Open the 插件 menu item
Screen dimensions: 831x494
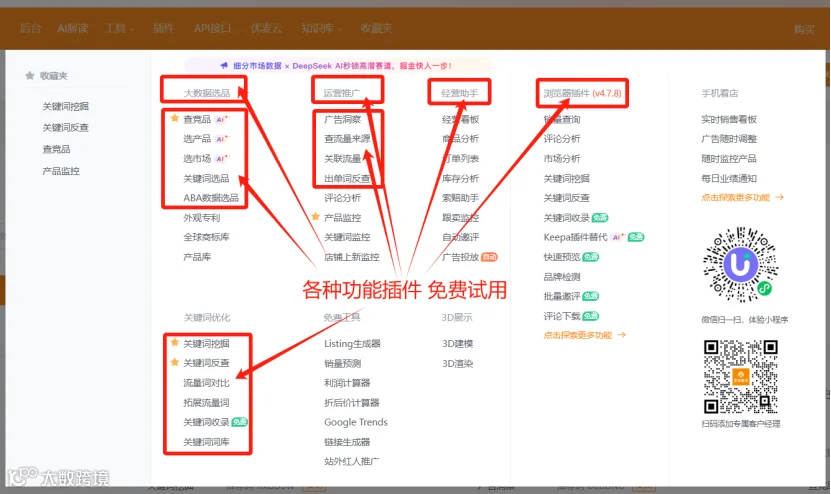click(x=163, y=29)
